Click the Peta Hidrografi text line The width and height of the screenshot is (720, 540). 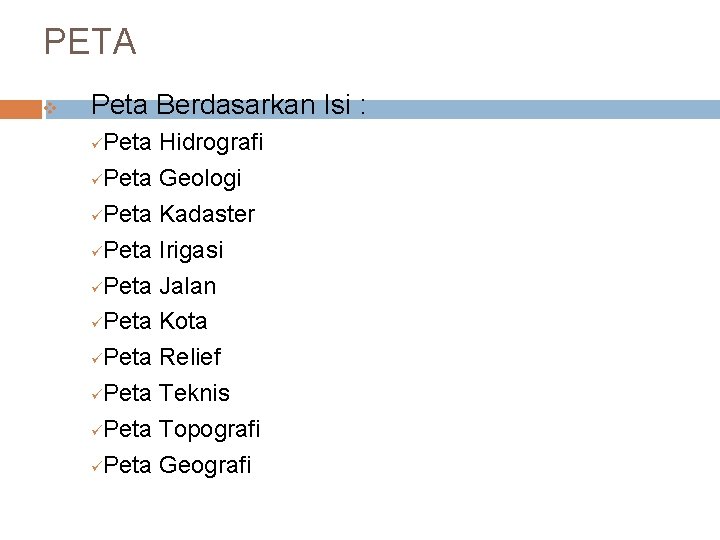tap(183, 143)
